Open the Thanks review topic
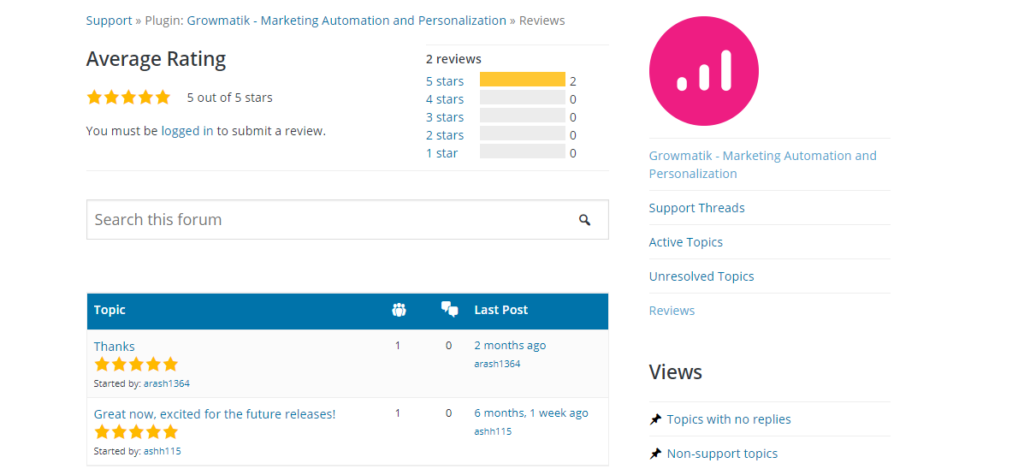Screen dimensions: 1024x469 click(114, 346)
